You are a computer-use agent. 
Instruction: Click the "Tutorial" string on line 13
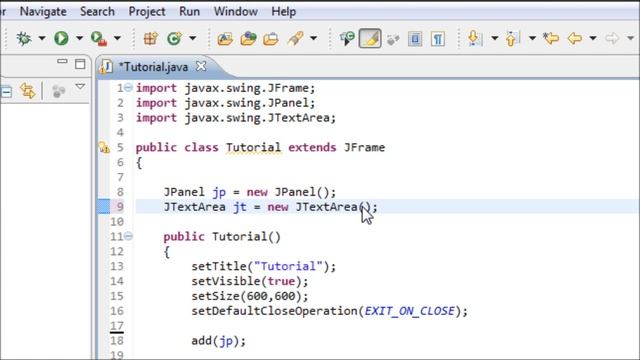[x=288, y=267]
